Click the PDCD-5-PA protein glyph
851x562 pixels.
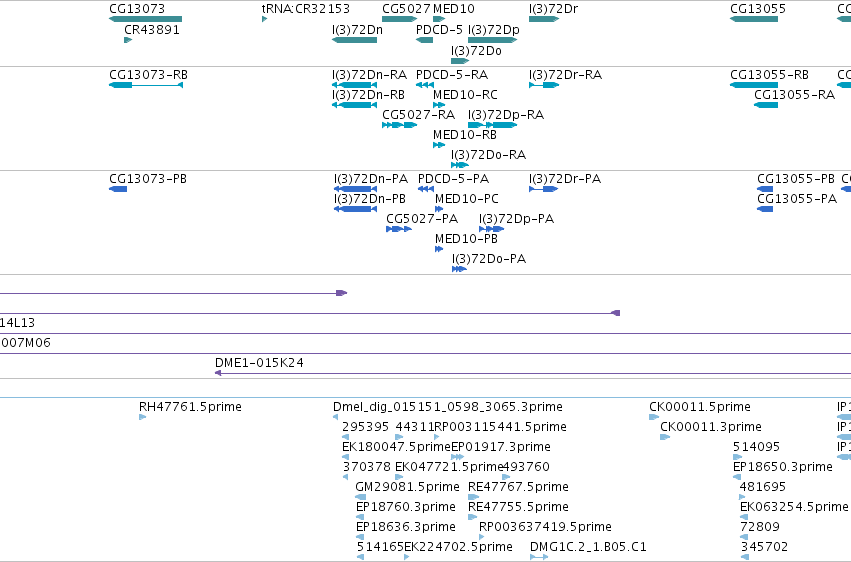tap(426, 189)
